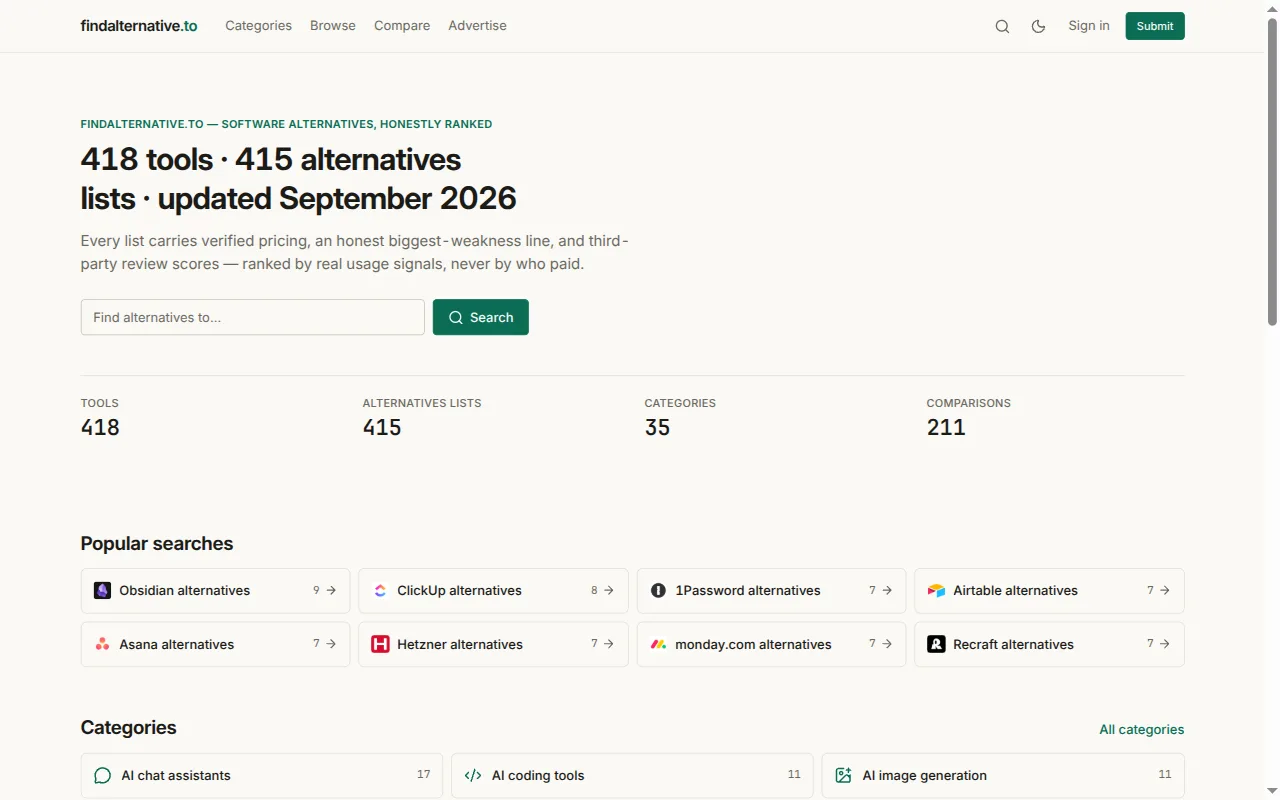Click the 1Password logo icon

click(658, 590)
